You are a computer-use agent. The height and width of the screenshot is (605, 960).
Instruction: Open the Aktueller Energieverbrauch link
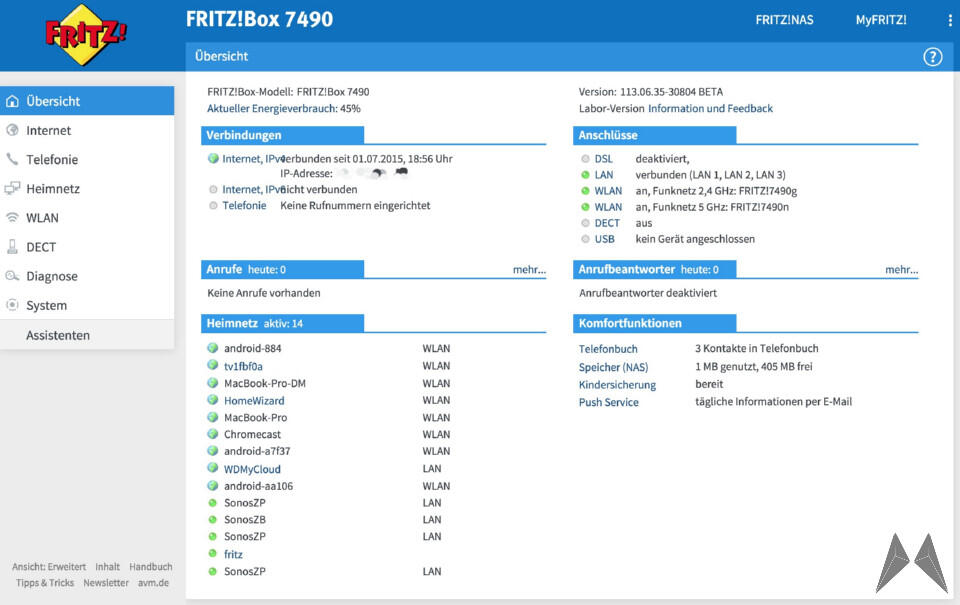click(272, 108)
